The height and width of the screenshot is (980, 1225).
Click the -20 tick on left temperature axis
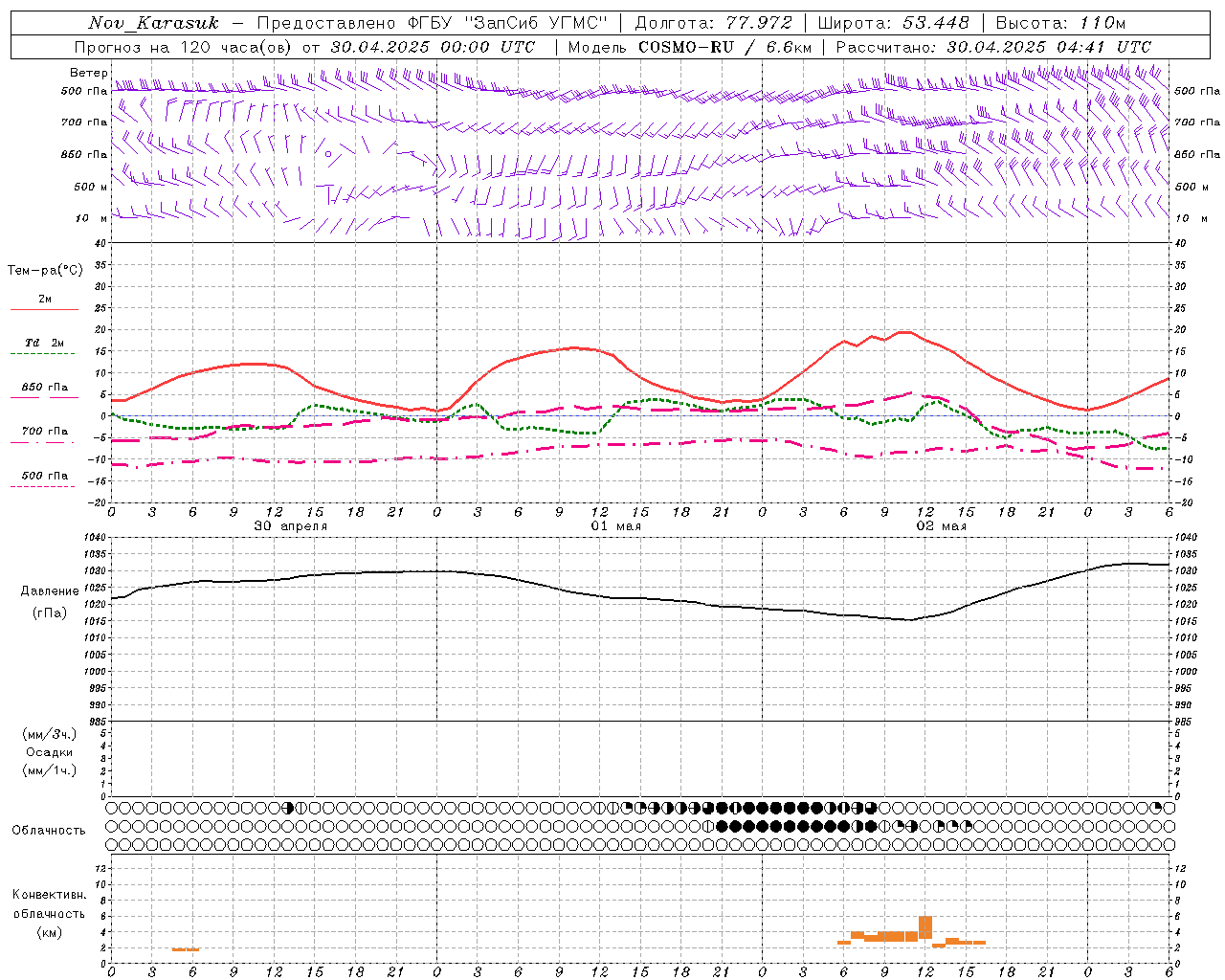[x=100, y=502]
